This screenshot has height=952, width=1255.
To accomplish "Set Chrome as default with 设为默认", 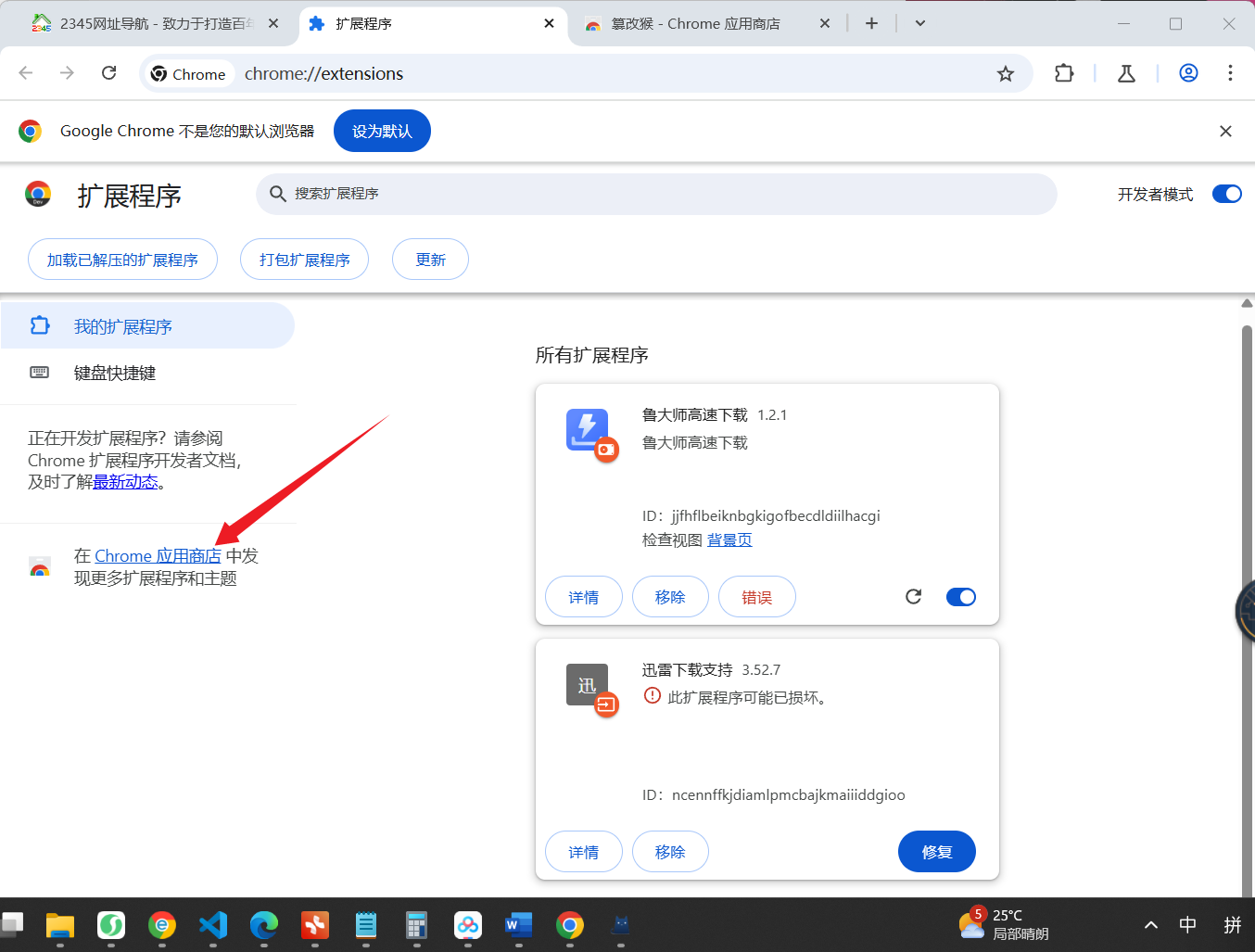I will click(382, 132).
